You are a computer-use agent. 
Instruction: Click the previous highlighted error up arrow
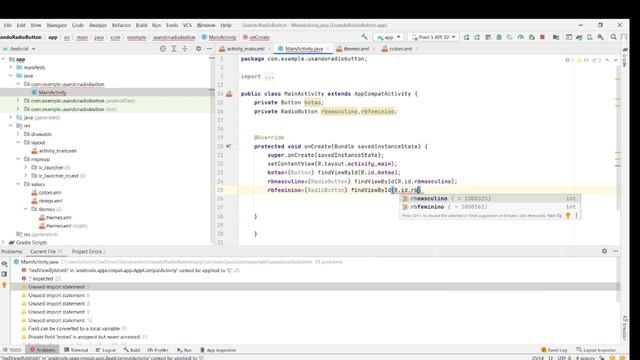607,60
